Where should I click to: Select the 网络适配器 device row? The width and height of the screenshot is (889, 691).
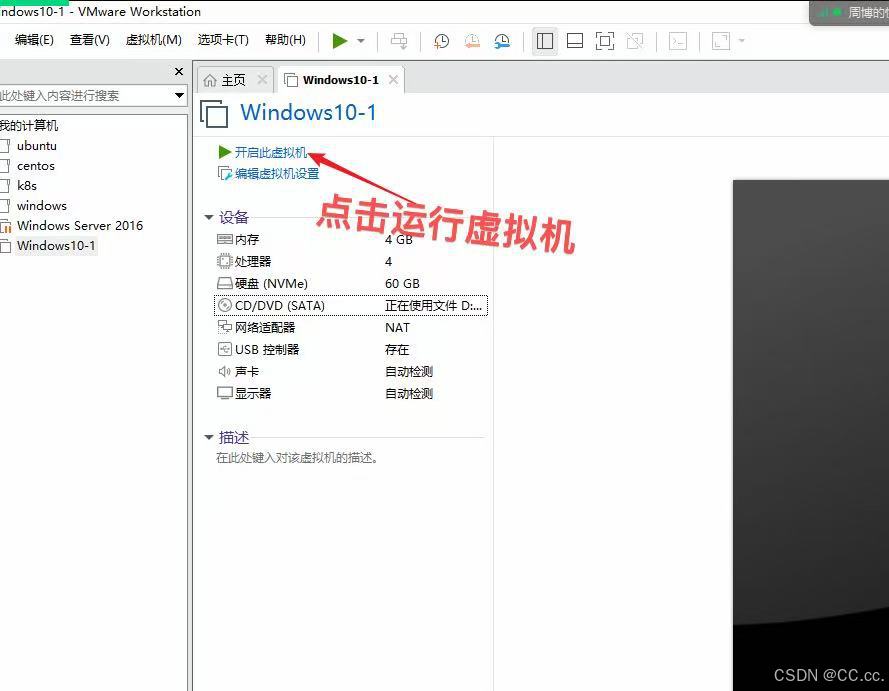tap(351, 328)
